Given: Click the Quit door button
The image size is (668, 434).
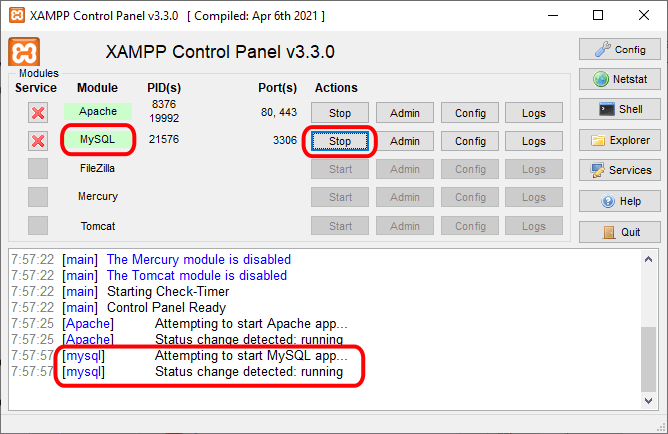Looking at the screenshot, I should [619, 232].
